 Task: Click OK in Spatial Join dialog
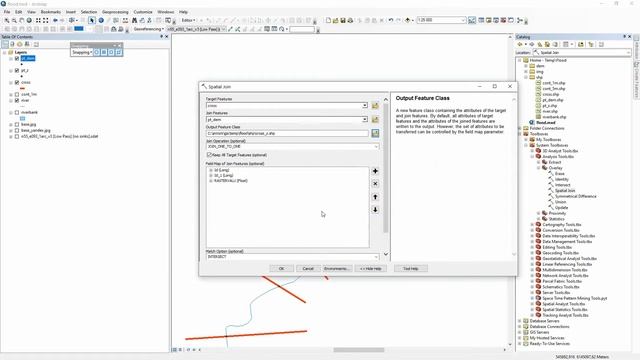point(281,269)
